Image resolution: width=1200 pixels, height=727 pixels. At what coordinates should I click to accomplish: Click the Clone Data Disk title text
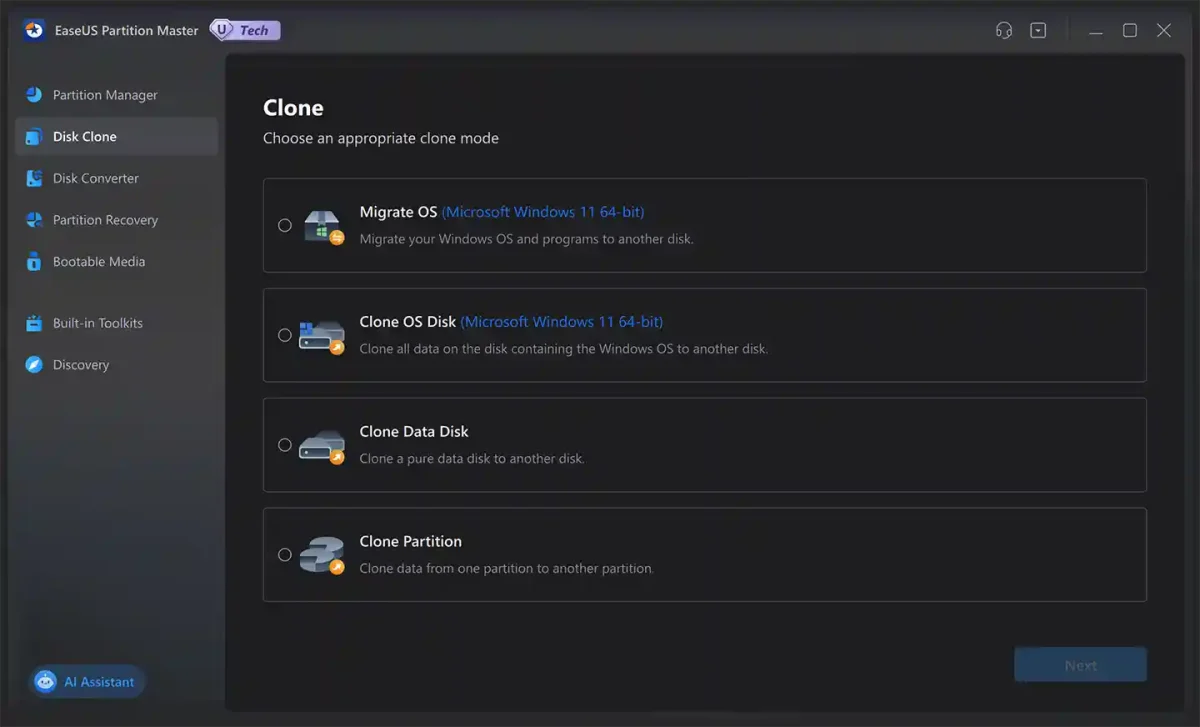coord(414,432)
